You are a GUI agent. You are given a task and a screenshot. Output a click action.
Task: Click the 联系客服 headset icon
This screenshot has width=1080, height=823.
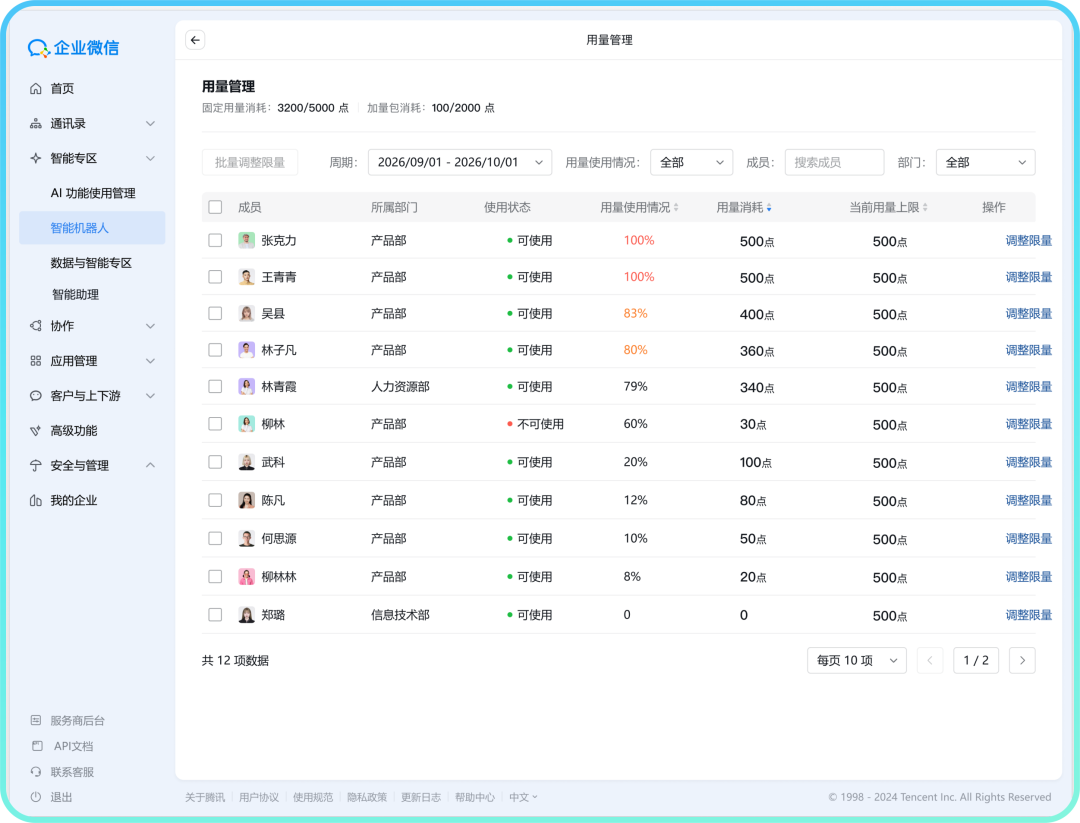pyautogui.click(x=36, y=772)
